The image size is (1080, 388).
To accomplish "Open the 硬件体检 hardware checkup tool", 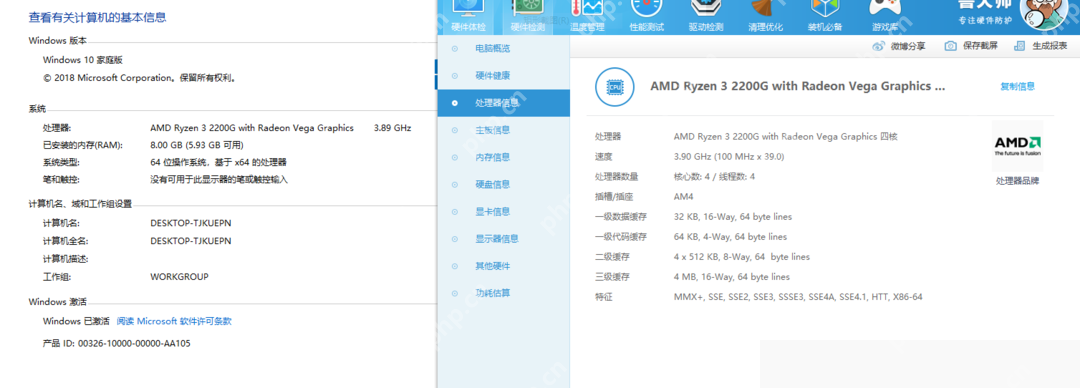I will [468, 17].
